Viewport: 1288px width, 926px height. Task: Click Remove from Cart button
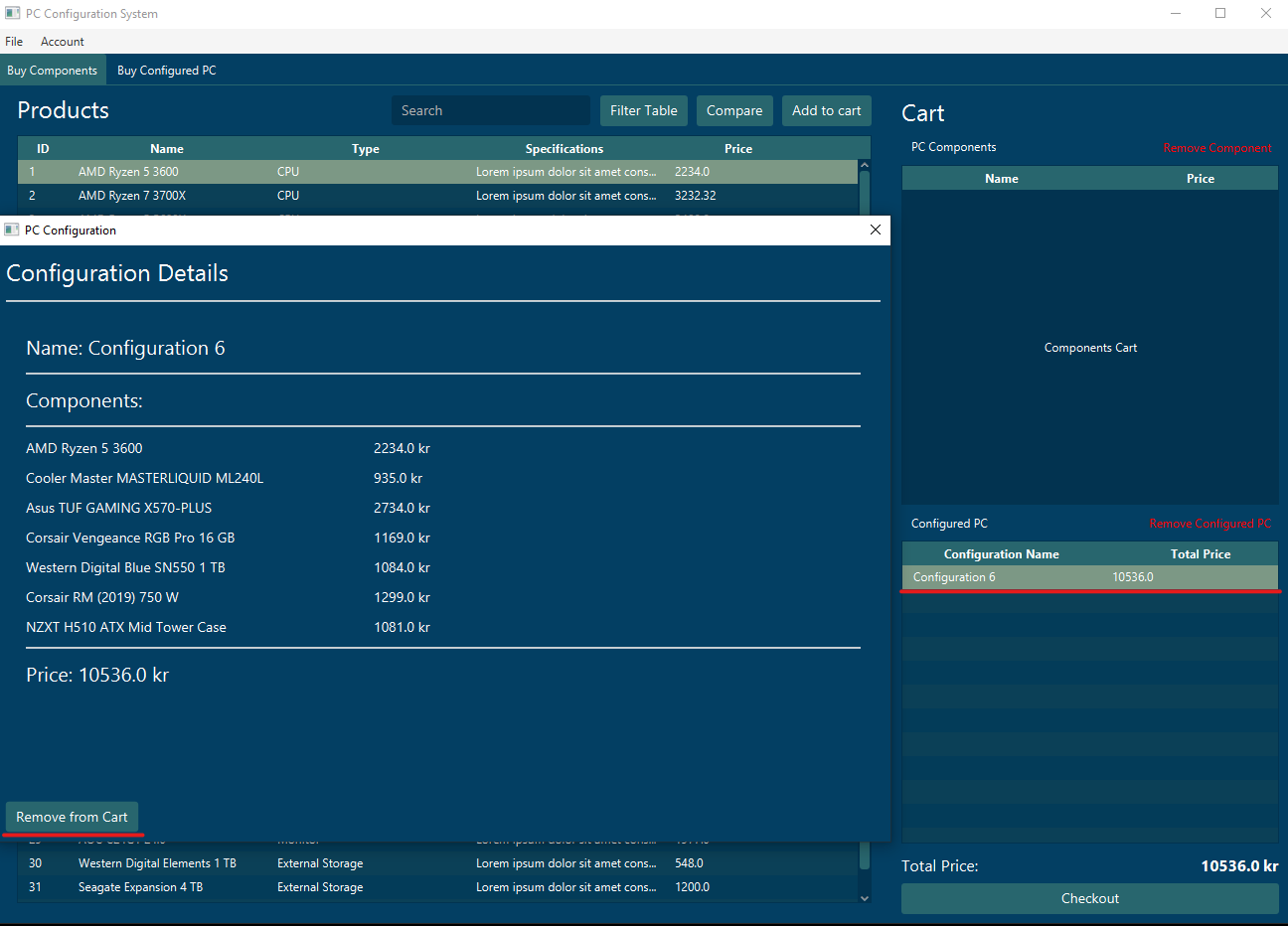(72, 817)
